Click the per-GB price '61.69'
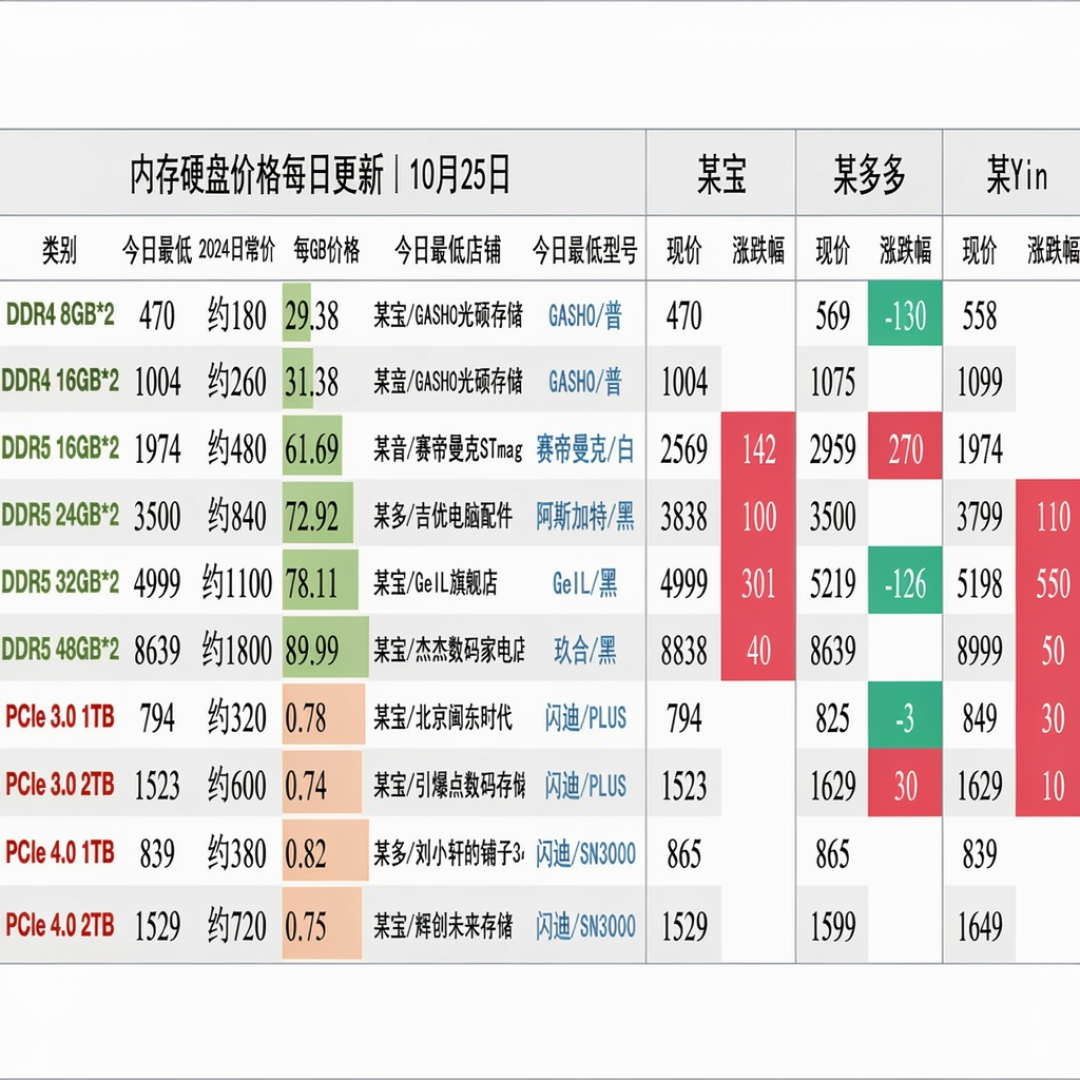 [x=312, y=449]
